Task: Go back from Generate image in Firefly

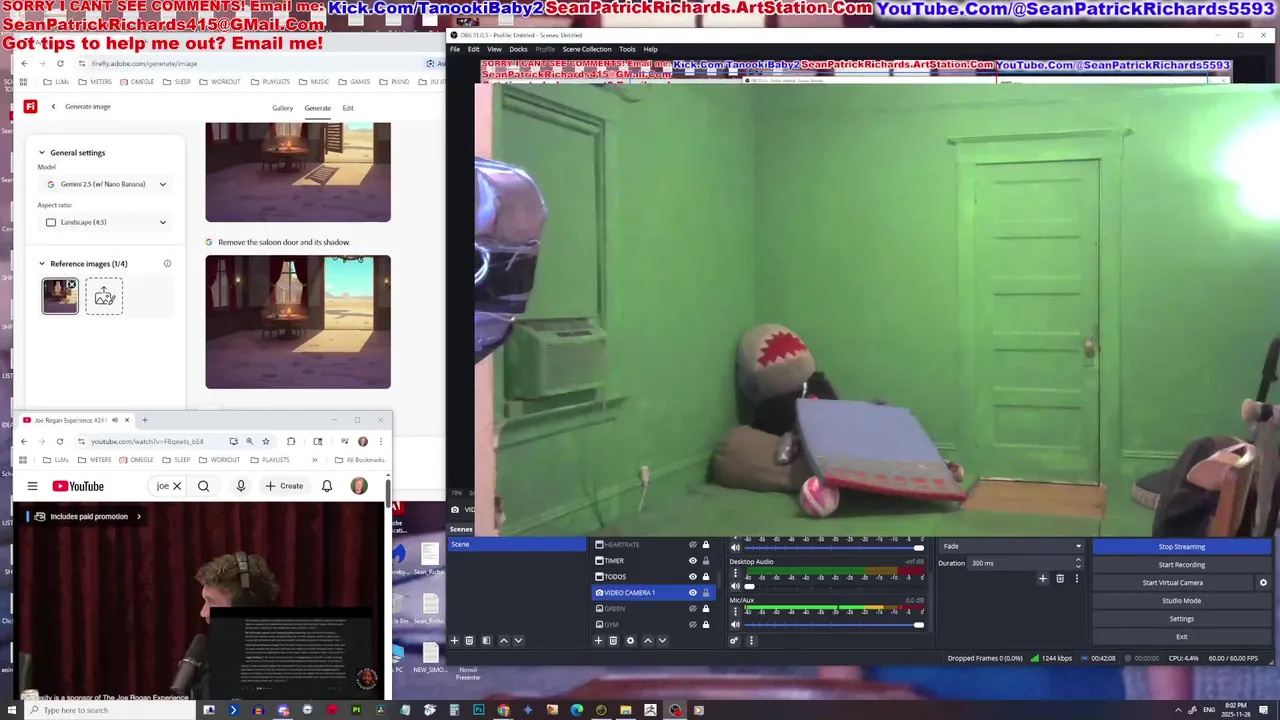Action: pyautogui.click(x=54, y=107)
